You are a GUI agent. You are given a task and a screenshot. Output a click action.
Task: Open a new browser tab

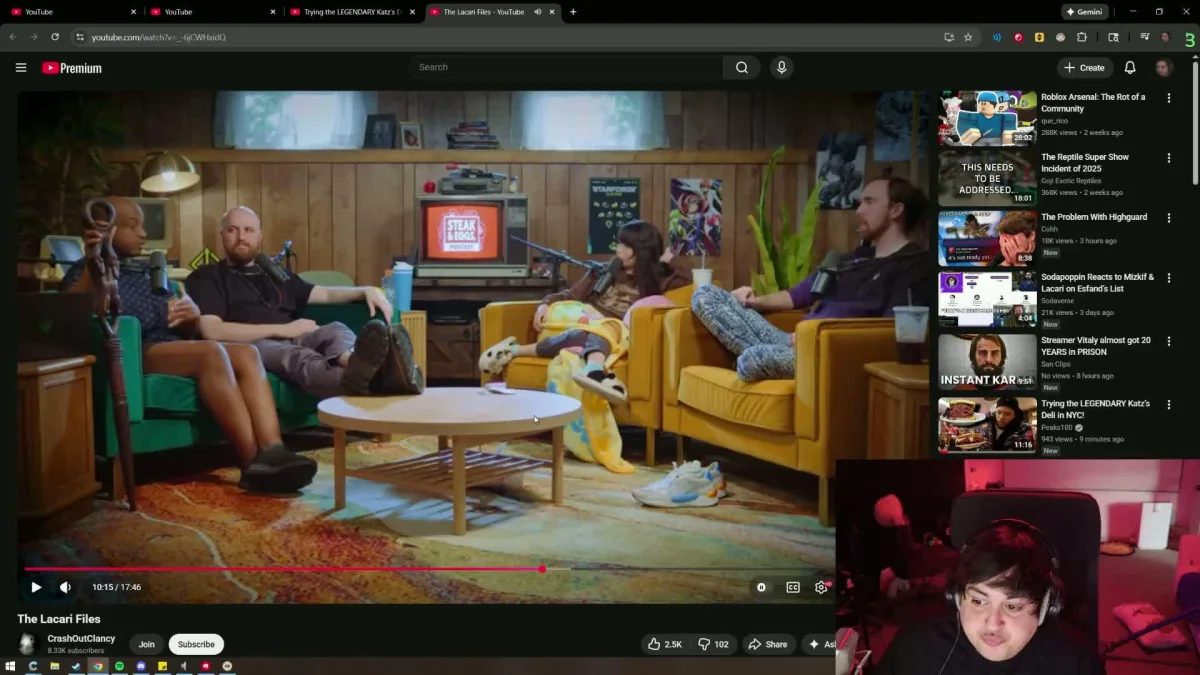click(x=573, y=12)
